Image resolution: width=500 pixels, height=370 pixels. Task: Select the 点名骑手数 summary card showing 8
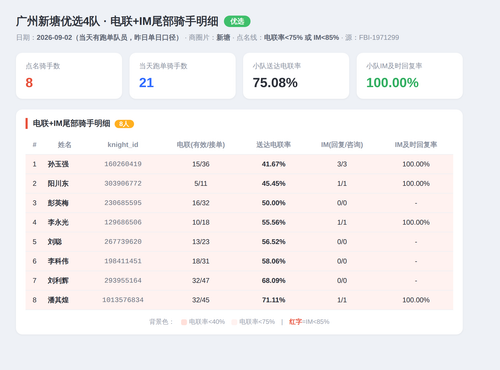pos(69,76)
